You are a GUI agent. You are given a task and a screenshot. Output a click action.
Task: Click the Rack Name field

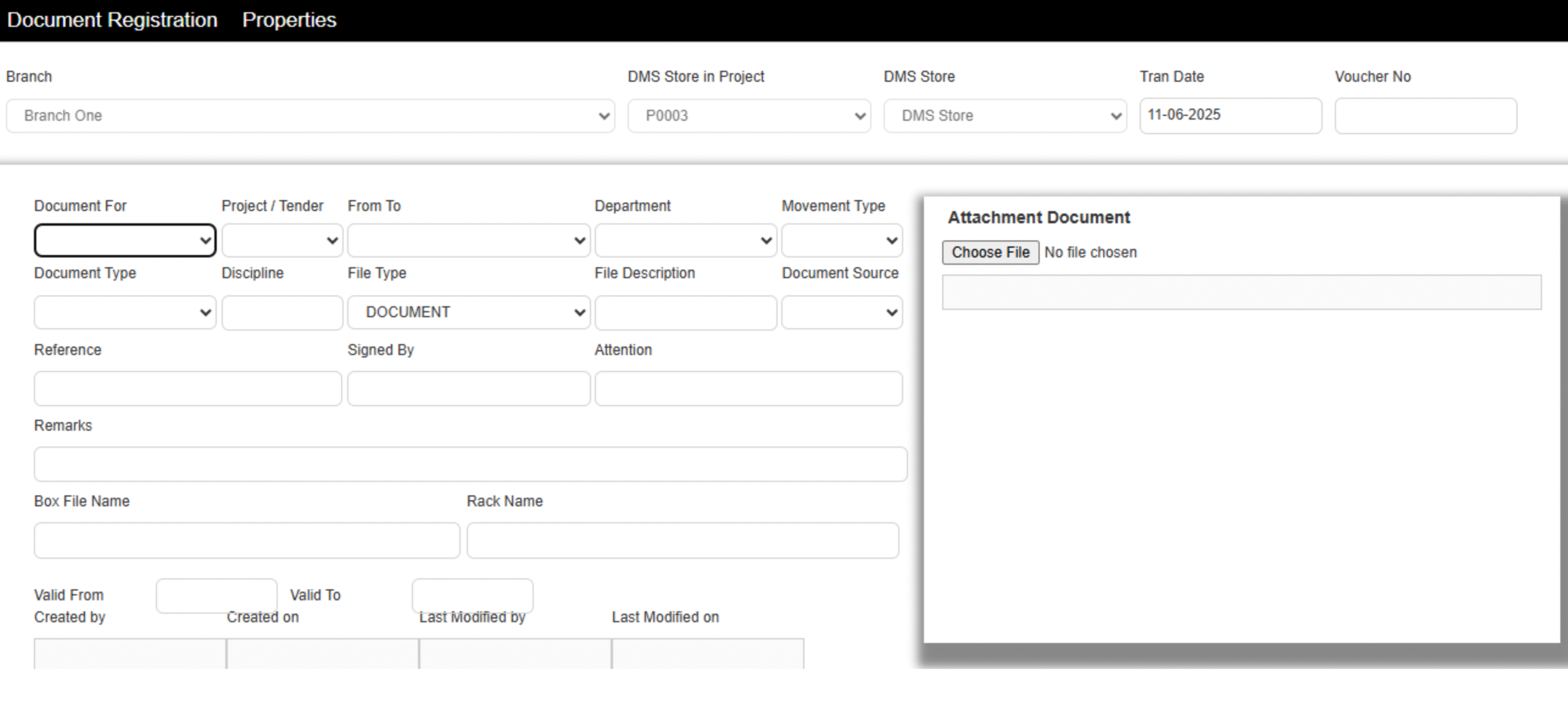(682, 540)
